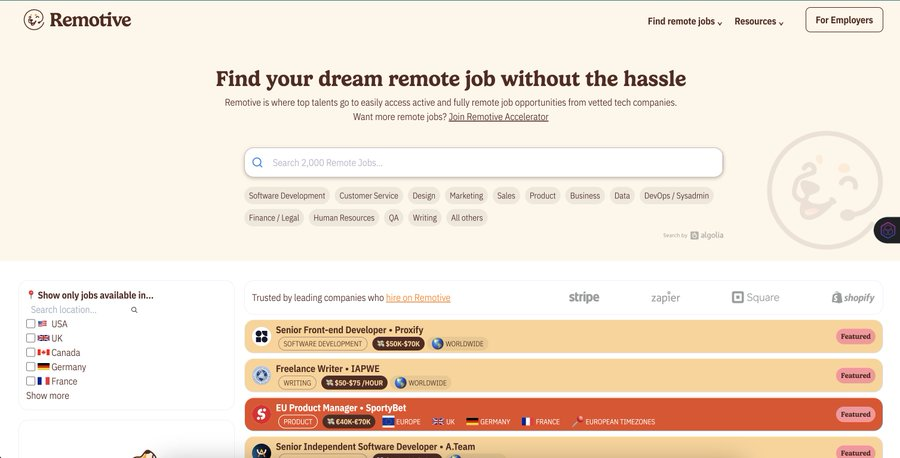The image size is (900, 458).
Task: Click the Remotive logo icon
Action: 34,20
